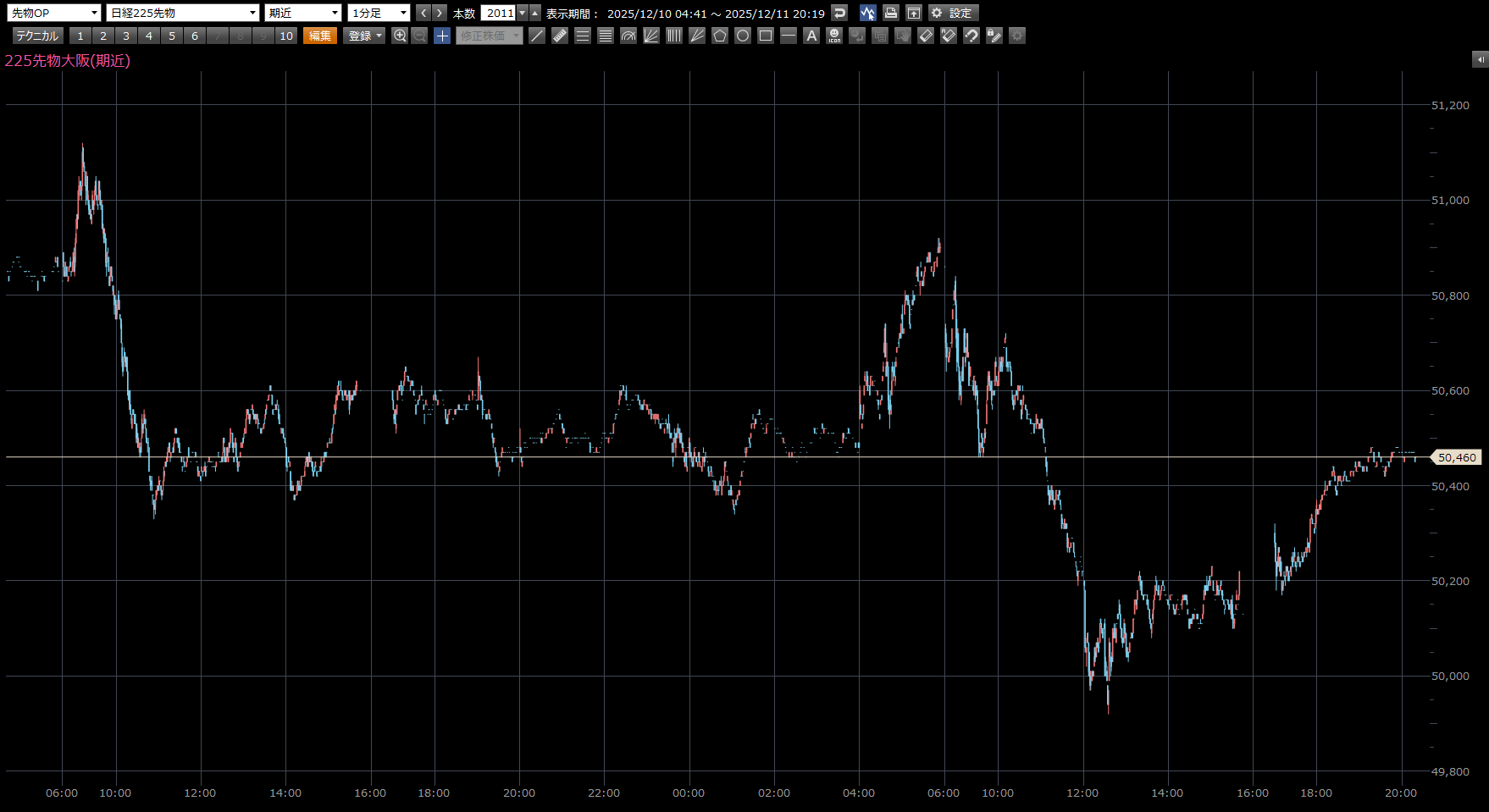Toggle the chart cursor tracking mode button
Image resolution: width=1489 pixels, height=812 pixels.
click(867, 13)
